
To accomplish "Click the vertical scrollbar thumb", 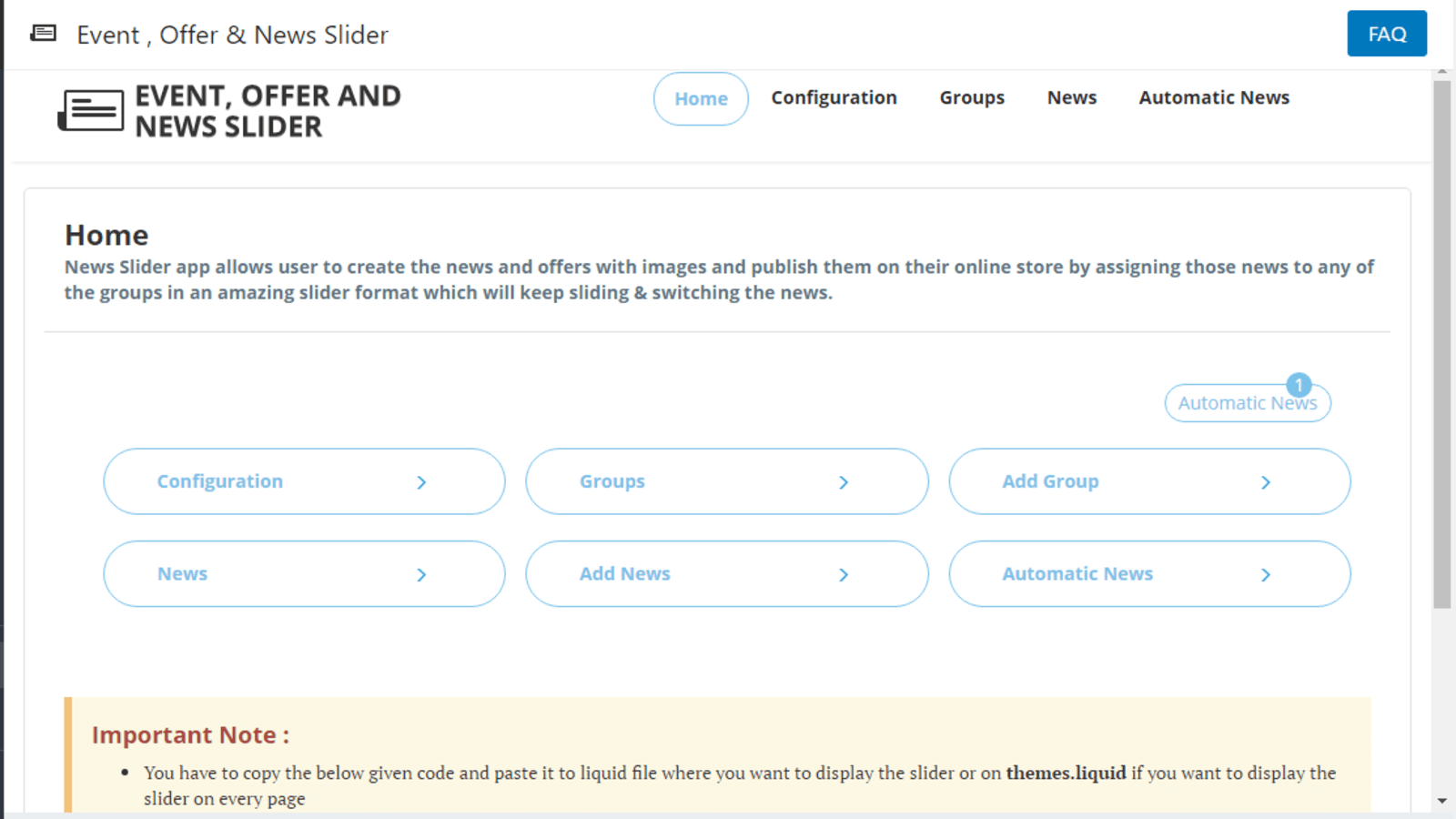I will pos(1441,344).
